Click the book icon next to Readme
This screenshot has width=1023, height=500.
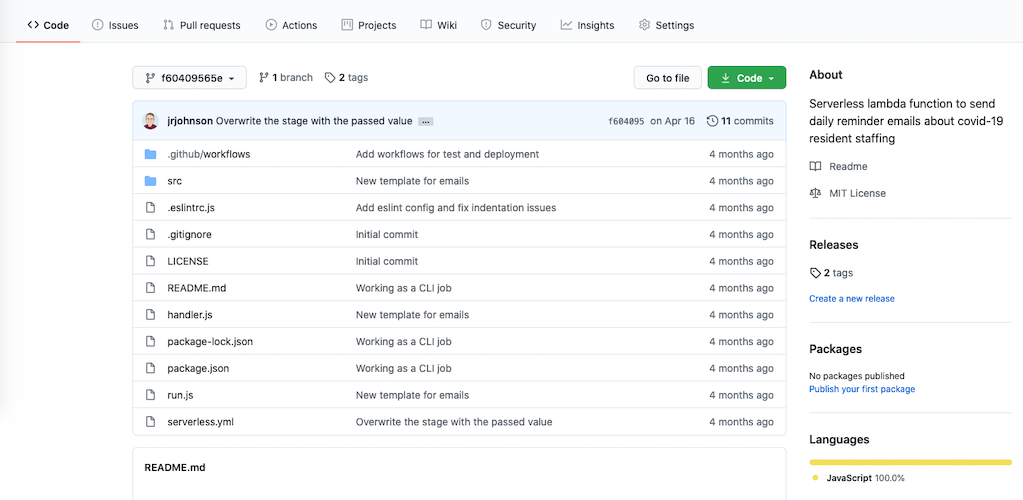coord(815,166)
